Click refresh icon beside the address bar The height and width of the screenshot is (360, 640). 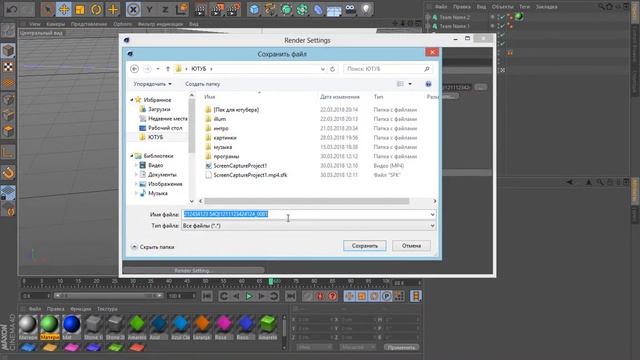coord(333,69)
